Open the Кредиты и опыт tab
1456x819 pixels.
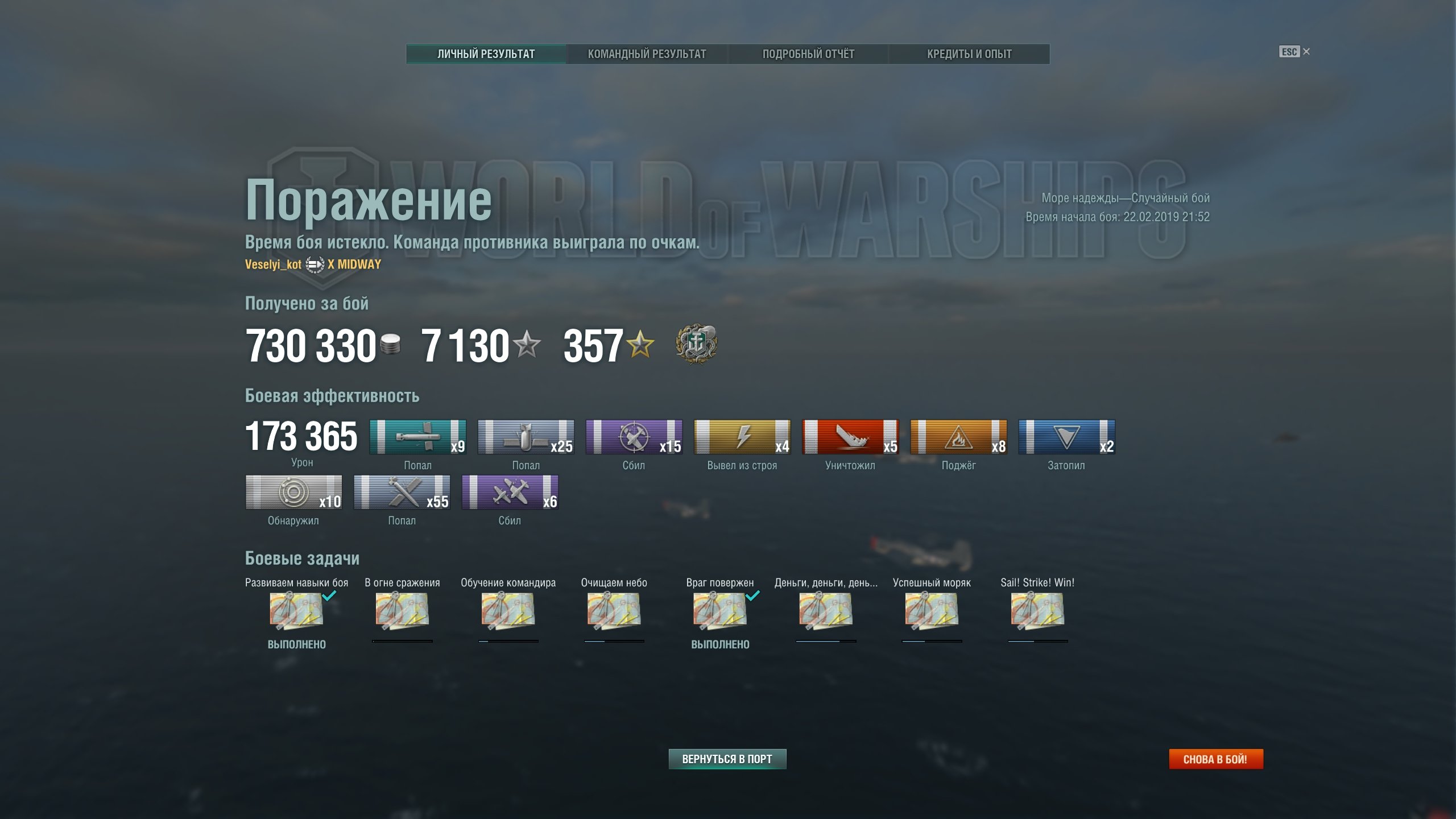click(969, 54)
